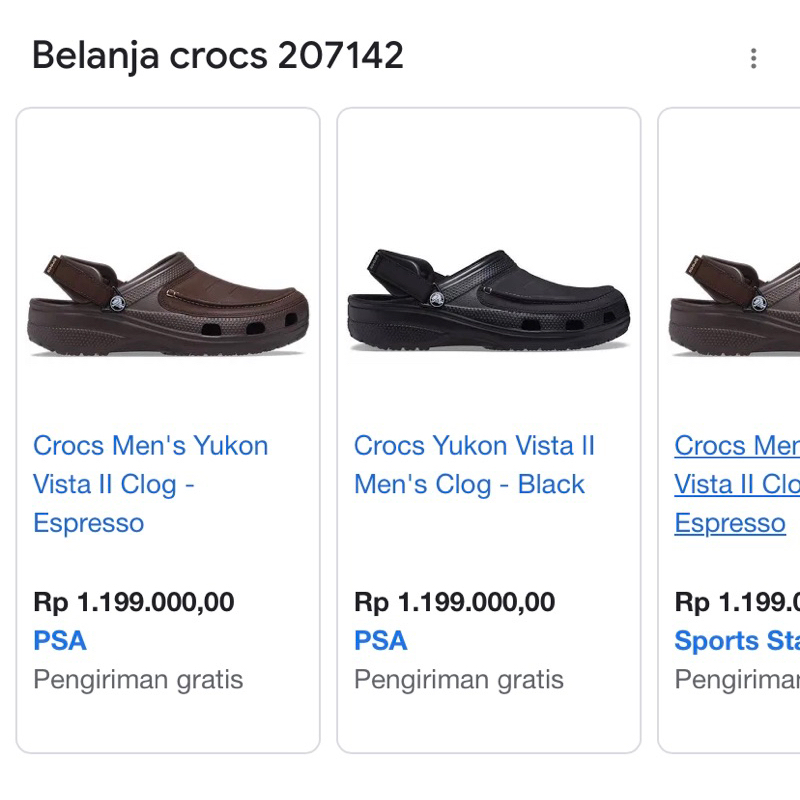Screen dimensions: 800x800
Task: Select the second product card
Action: [x=487, y=430]
